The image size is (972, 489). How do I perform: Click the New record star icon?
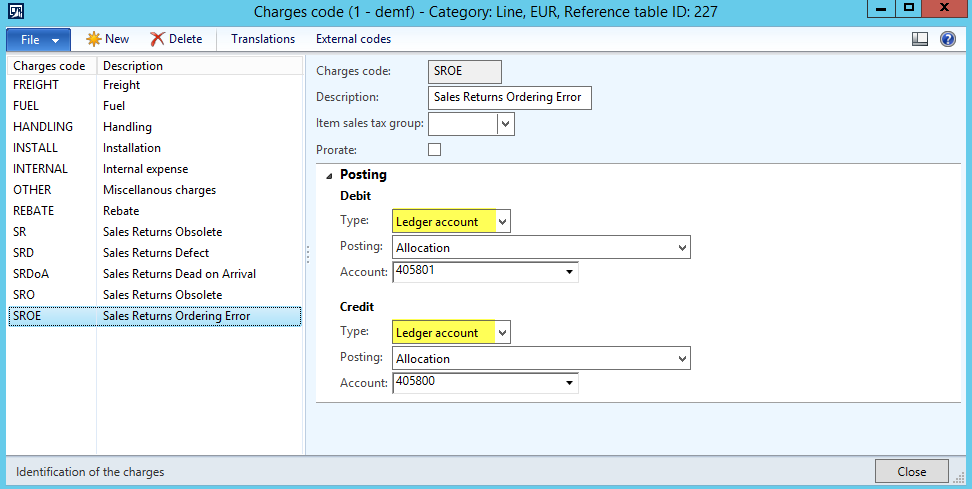(x=93, y=39)
